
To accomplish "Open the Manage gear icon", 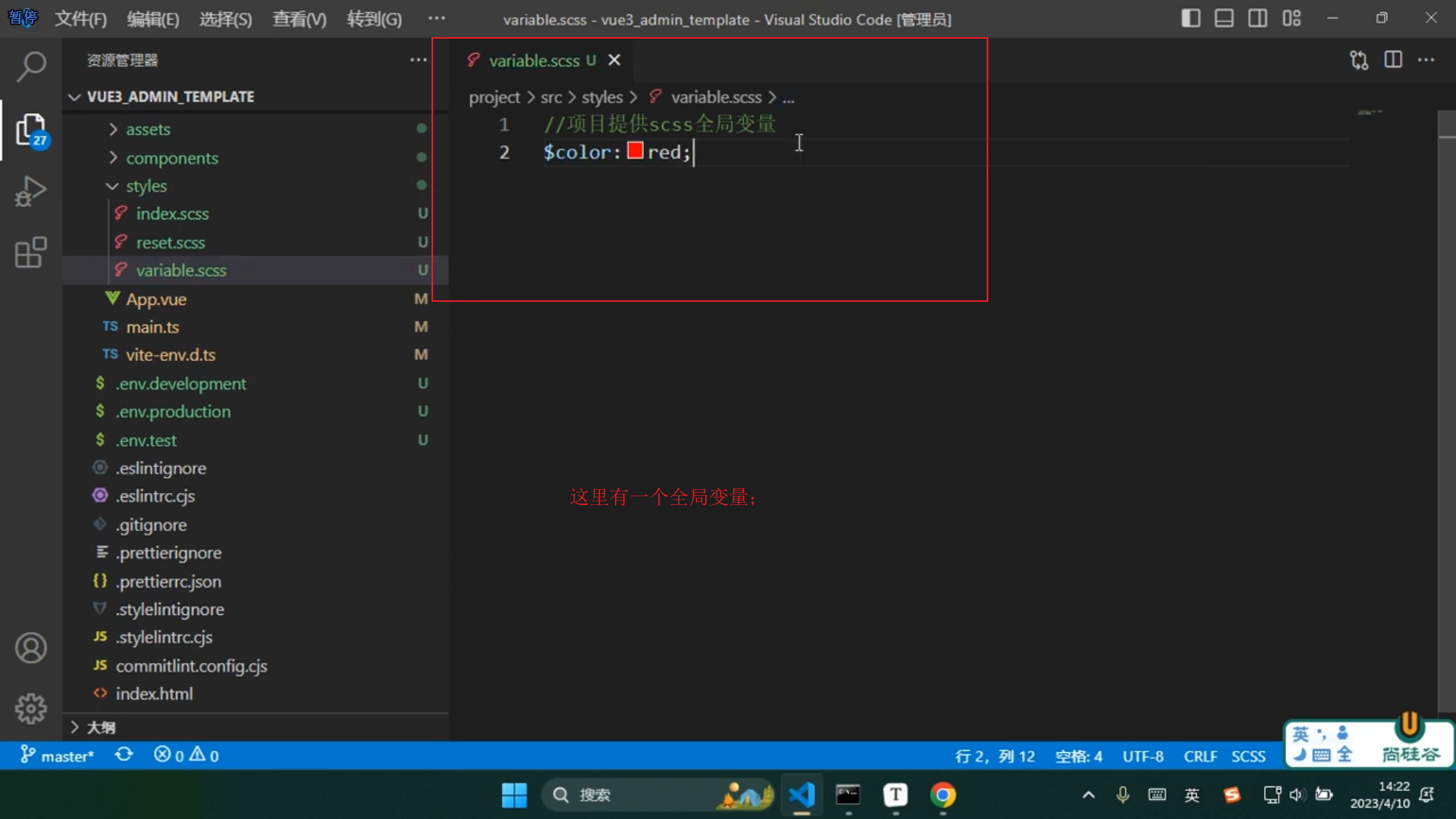I will pyautogui.click(x=31, y=709).
